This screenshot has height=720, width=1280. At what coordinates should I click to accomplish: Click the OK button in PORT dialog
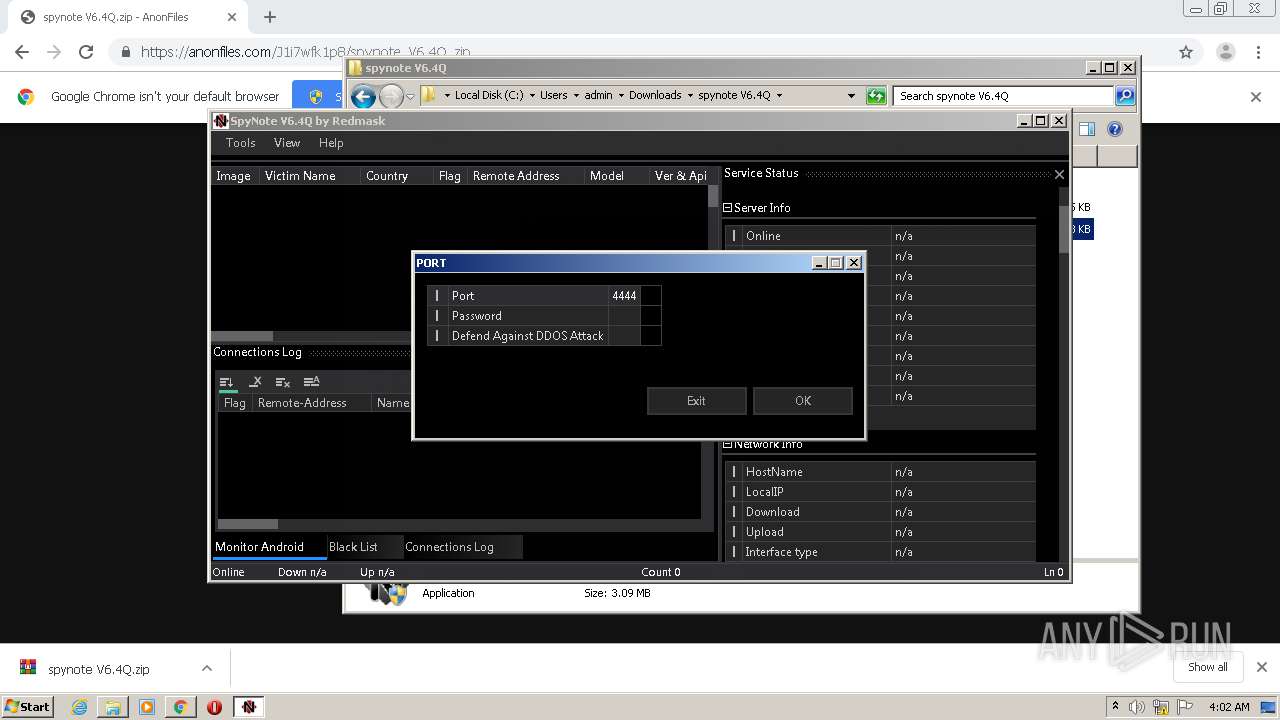click(803, 401)
